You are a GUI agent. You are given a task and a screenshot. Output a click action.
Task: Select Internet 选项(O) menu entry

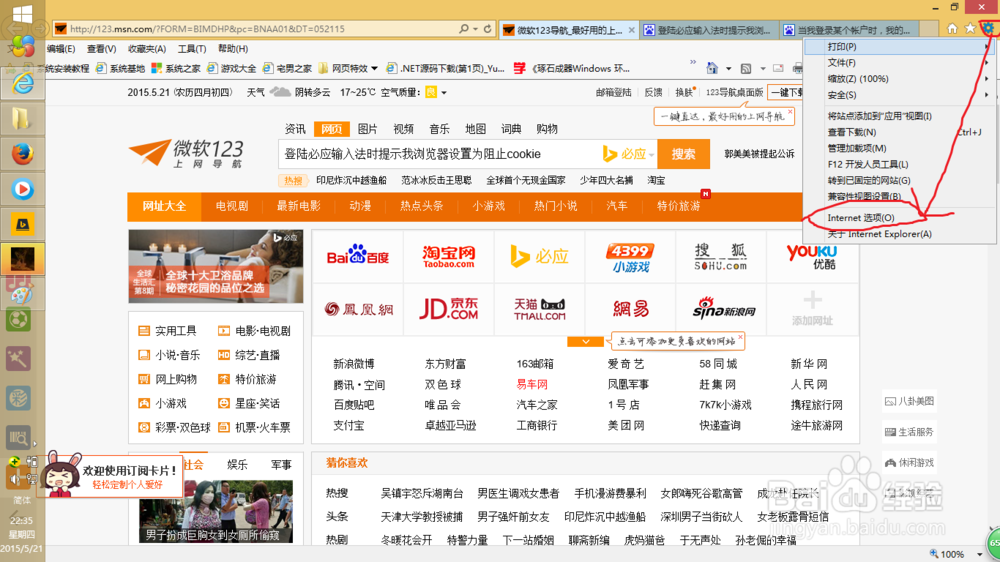coord(899,218)
